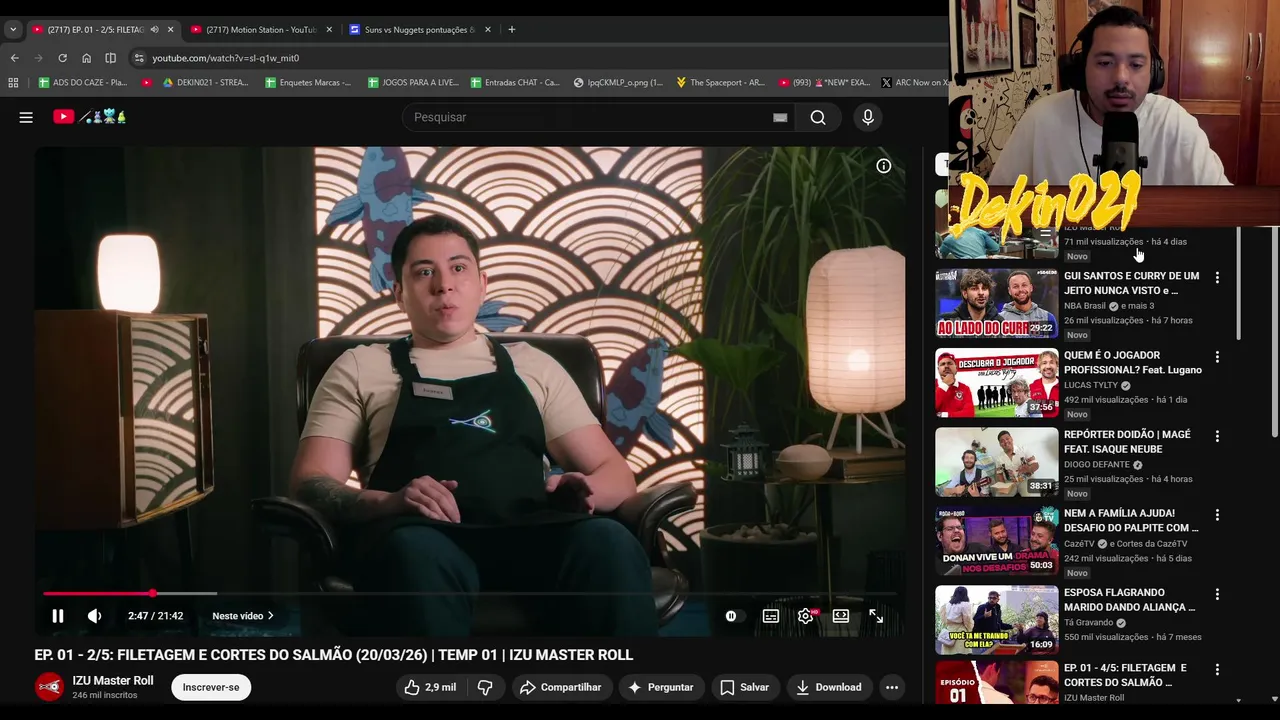Mute the playing tab's speaker icon
The width and height of the screenshot is (1280, 720).
(154, 30)
